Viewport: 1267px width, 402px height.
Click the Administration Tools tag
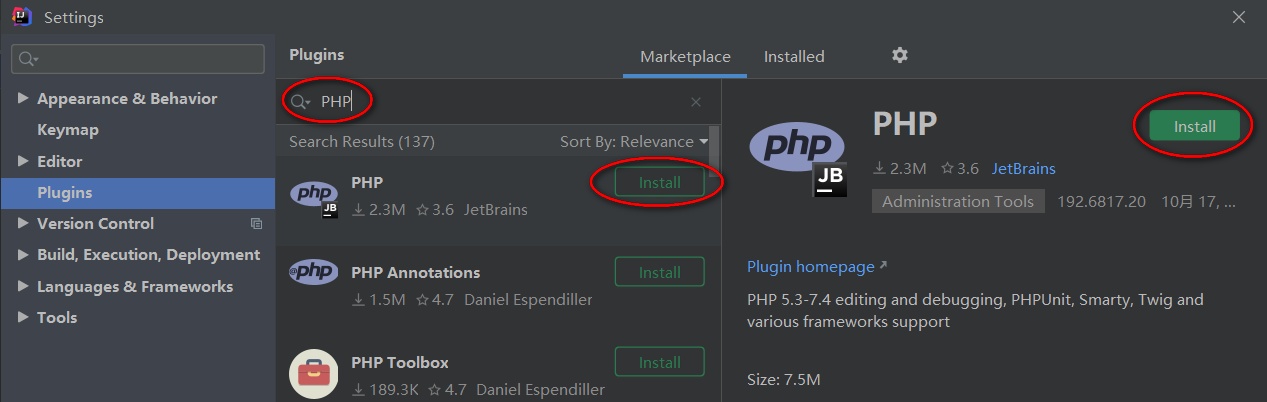(x=958, y=201)
